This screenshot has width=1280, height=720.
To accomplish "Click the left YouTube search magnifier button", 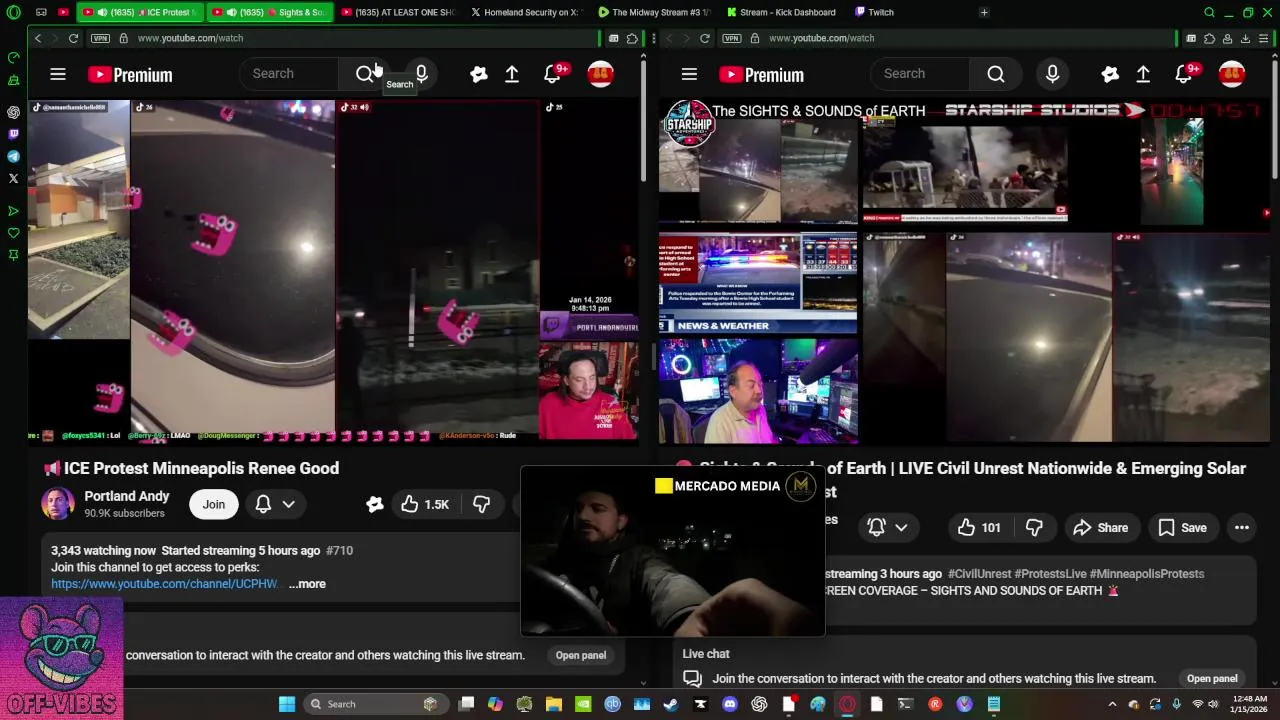I will tap(365, 74).
